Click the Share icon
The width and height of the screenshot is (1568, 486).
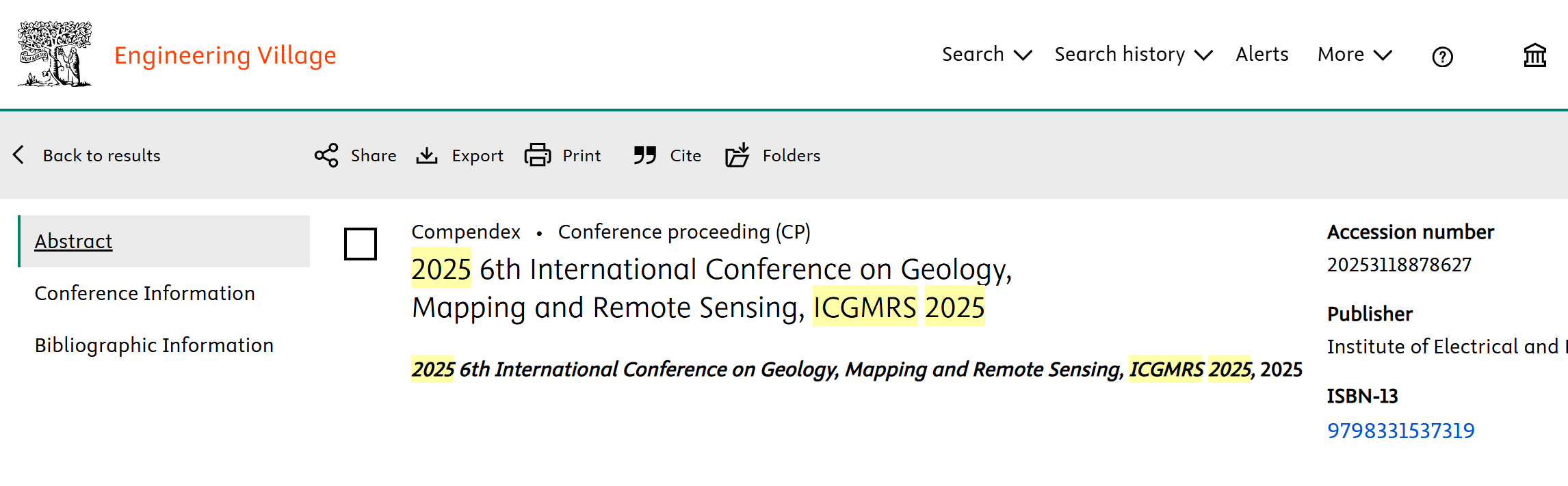pos(326,155)
